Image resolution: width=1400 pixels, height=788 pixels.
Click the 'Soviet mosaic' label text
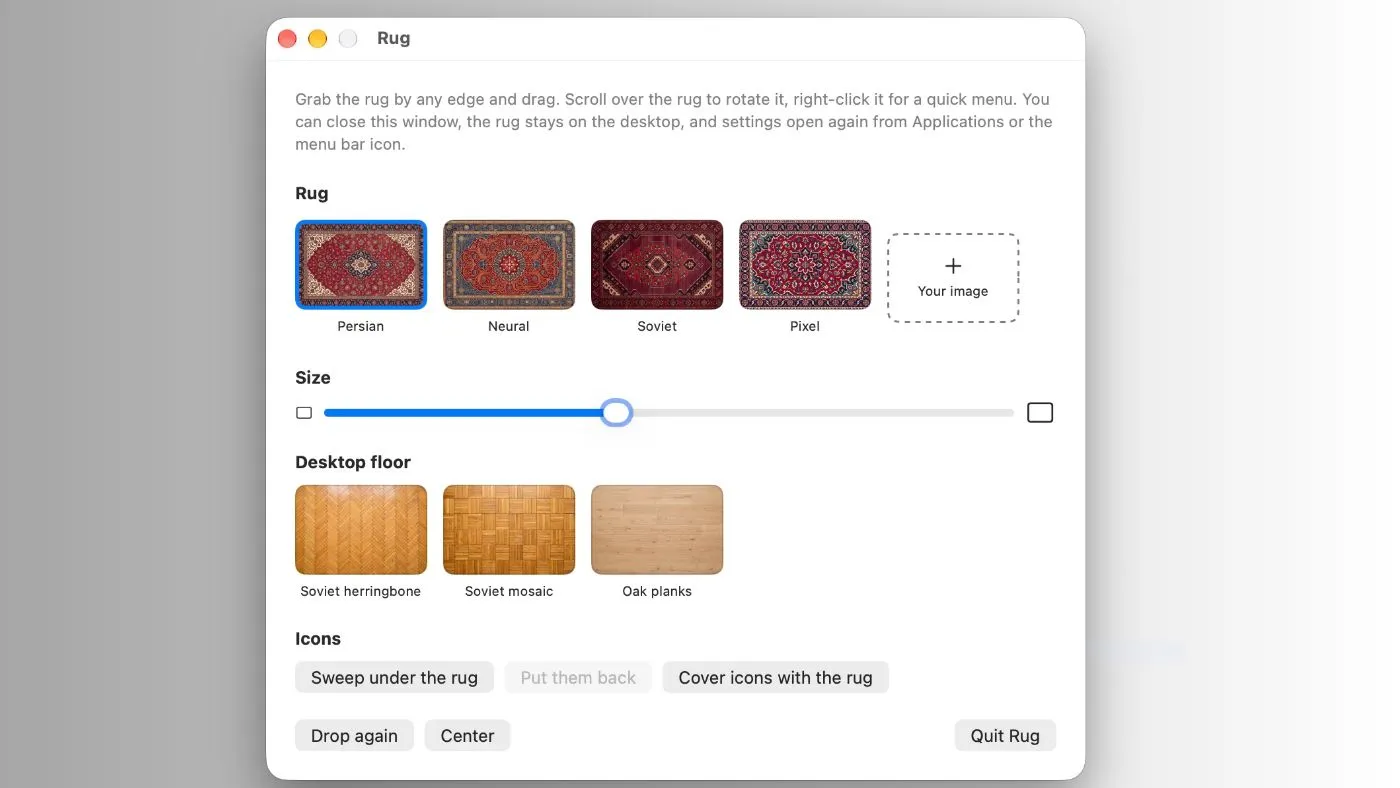[509, 591]
